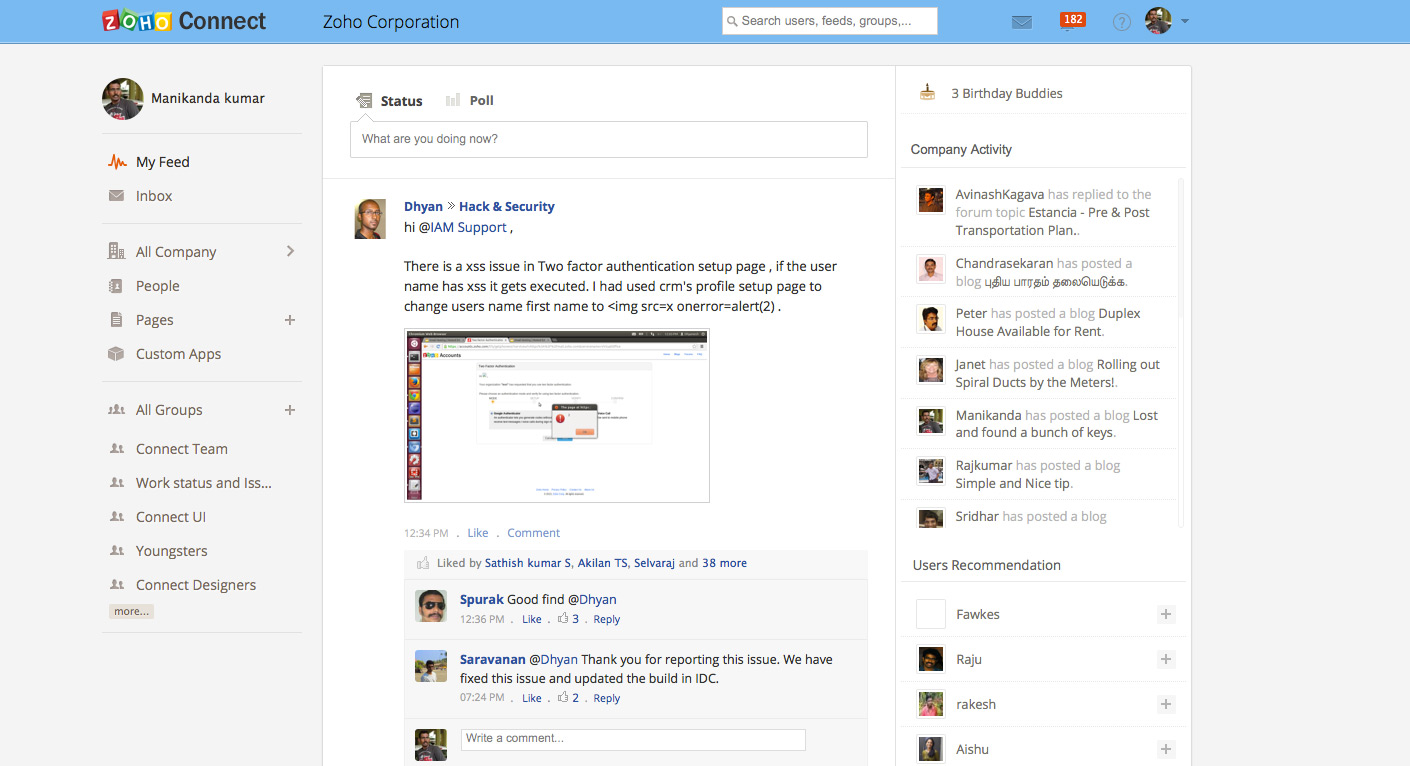
Task: Expand the account dropdown arrow in header
Action: coord(1185,21)
